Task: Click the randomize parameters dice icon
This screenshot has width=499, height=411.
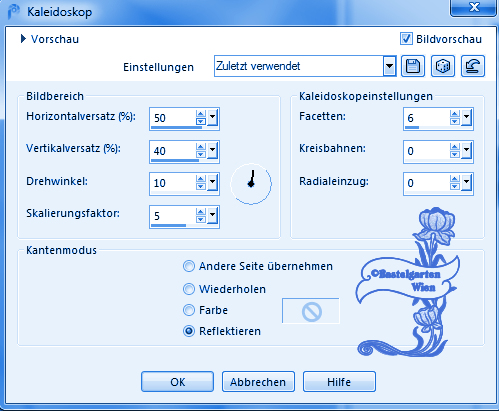Action: click(443, 66)
